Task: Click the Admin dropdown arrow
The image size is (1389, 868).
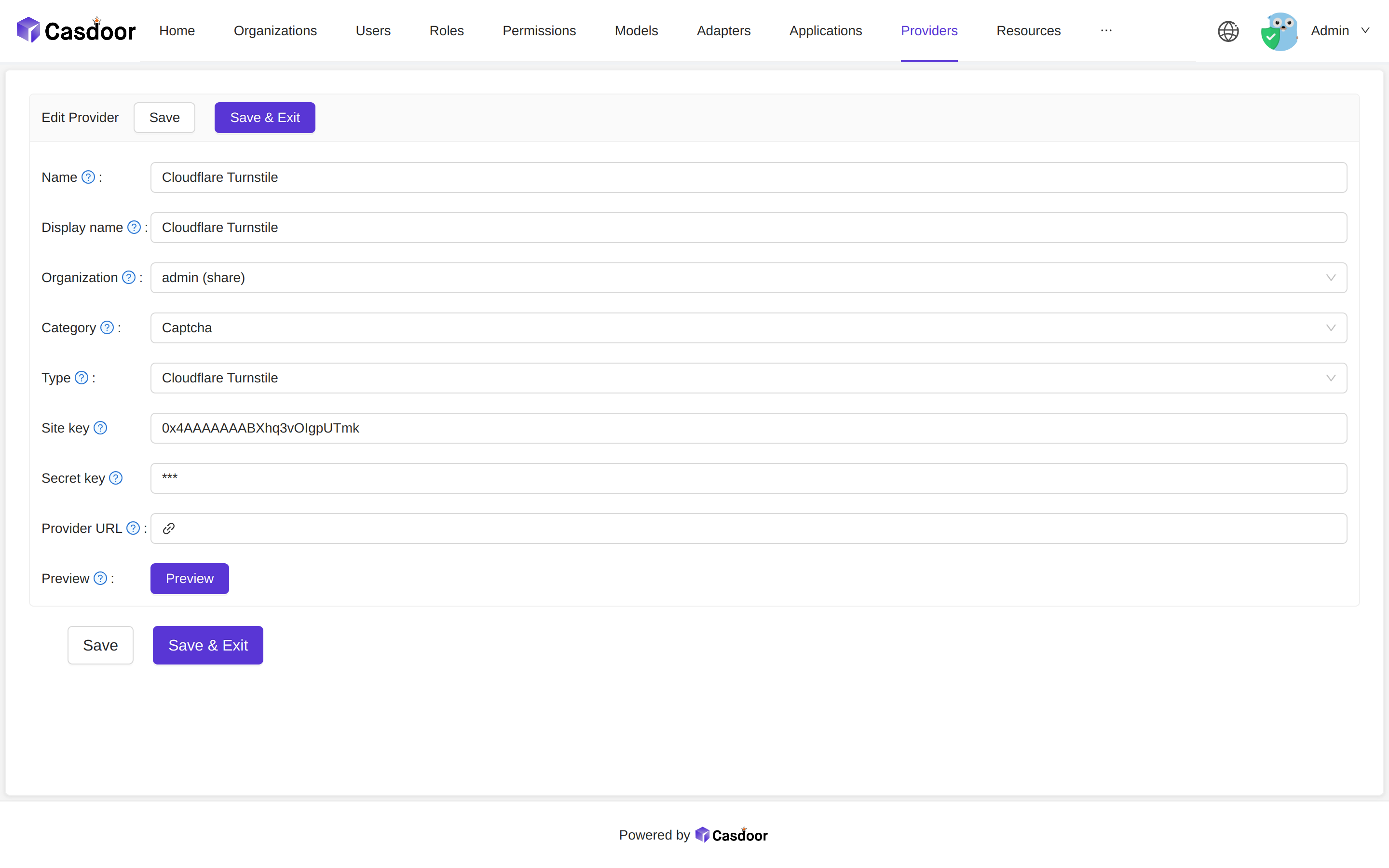Action: click(x=1367, y=30)
